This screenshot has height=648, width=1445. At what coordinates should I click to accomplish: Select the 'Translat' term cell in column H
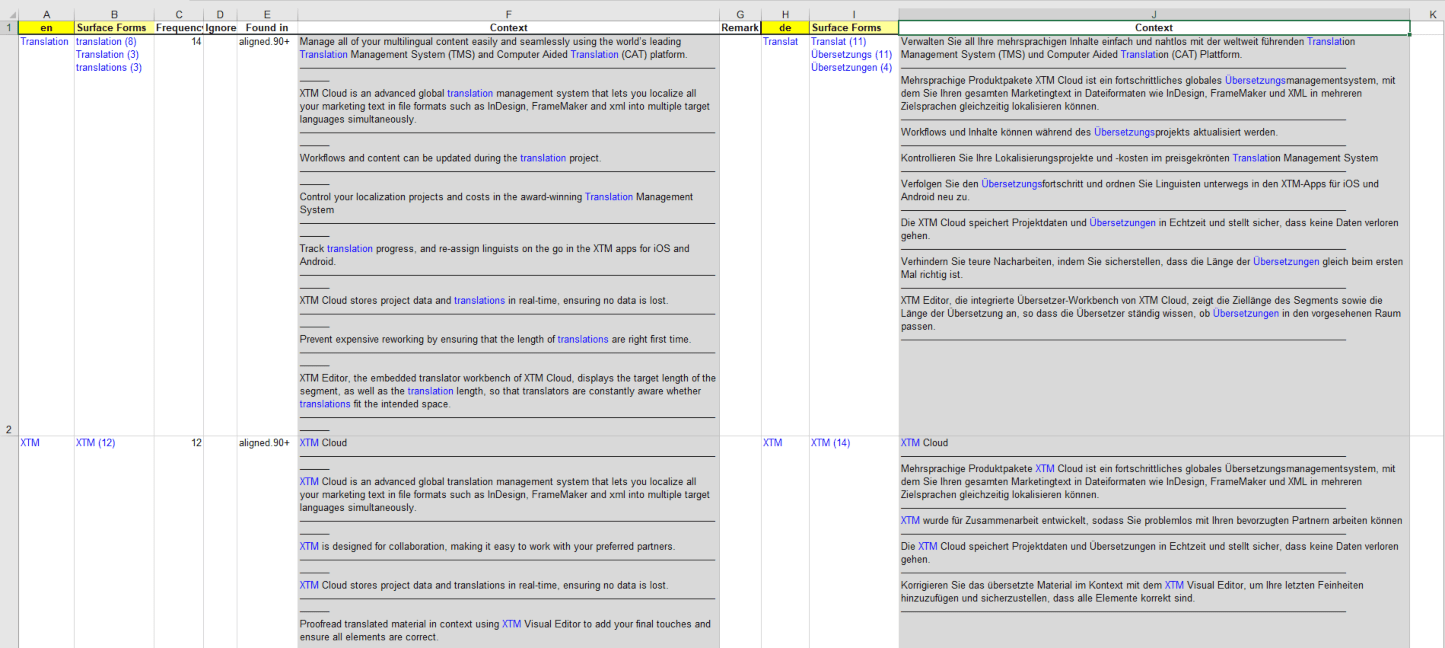785,235
